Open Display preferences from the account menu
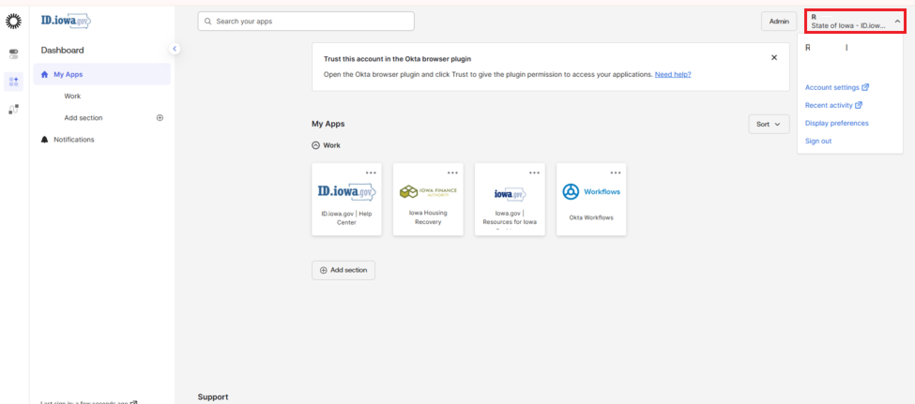Screen dimensions: 915x404 (836, 123)
